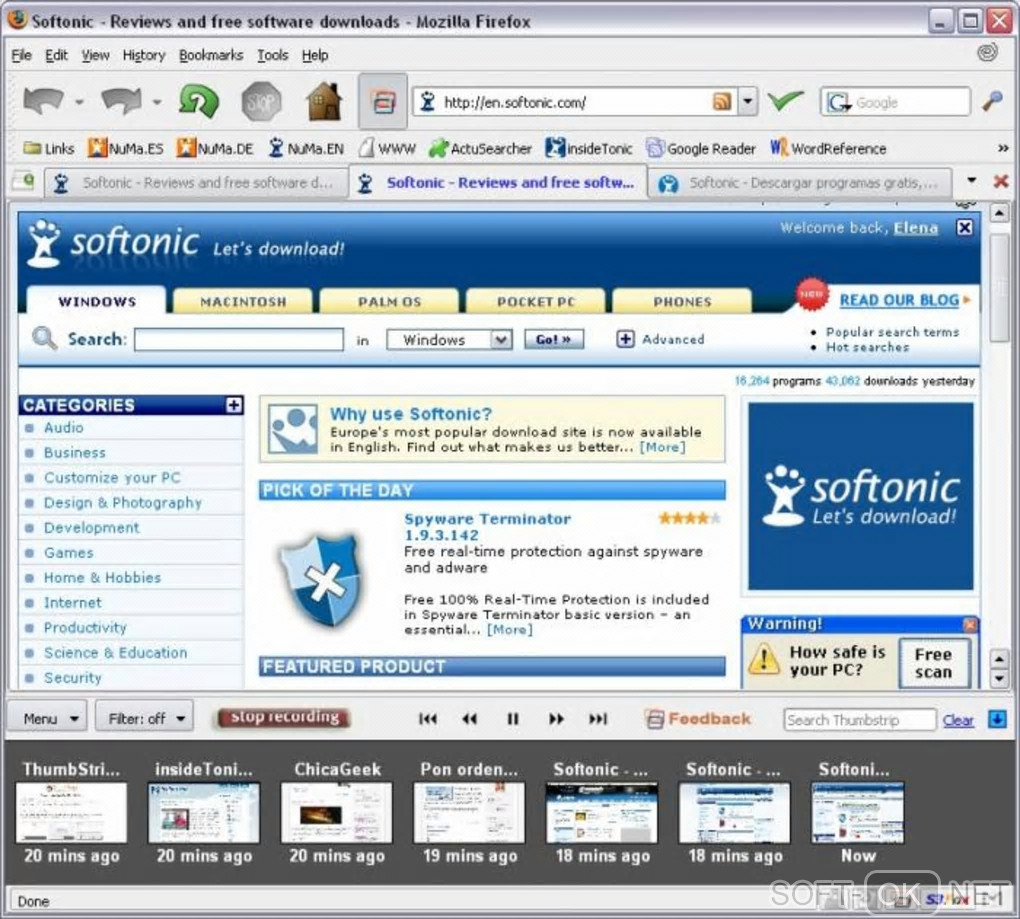
Task: Open the list all tabs dropdown
Action: (x=971, y=181)
